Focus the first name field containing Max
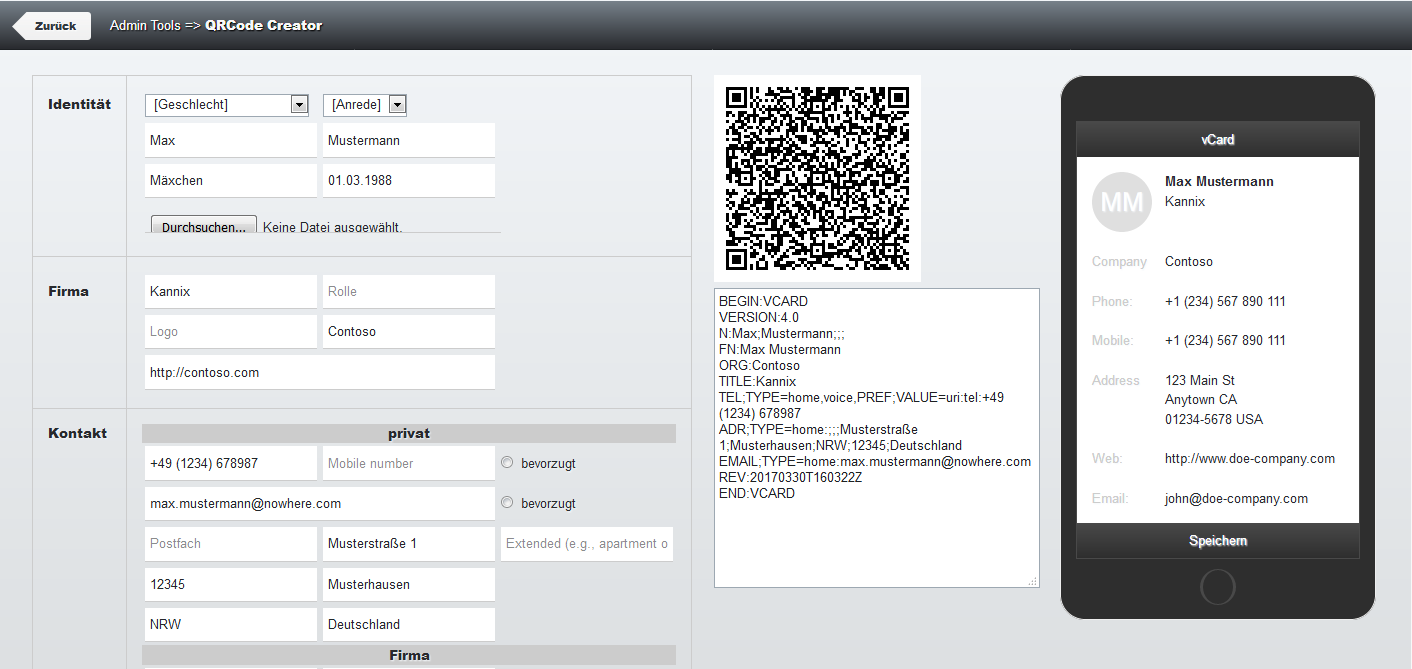1412x669 pixels. coord(231,141)
